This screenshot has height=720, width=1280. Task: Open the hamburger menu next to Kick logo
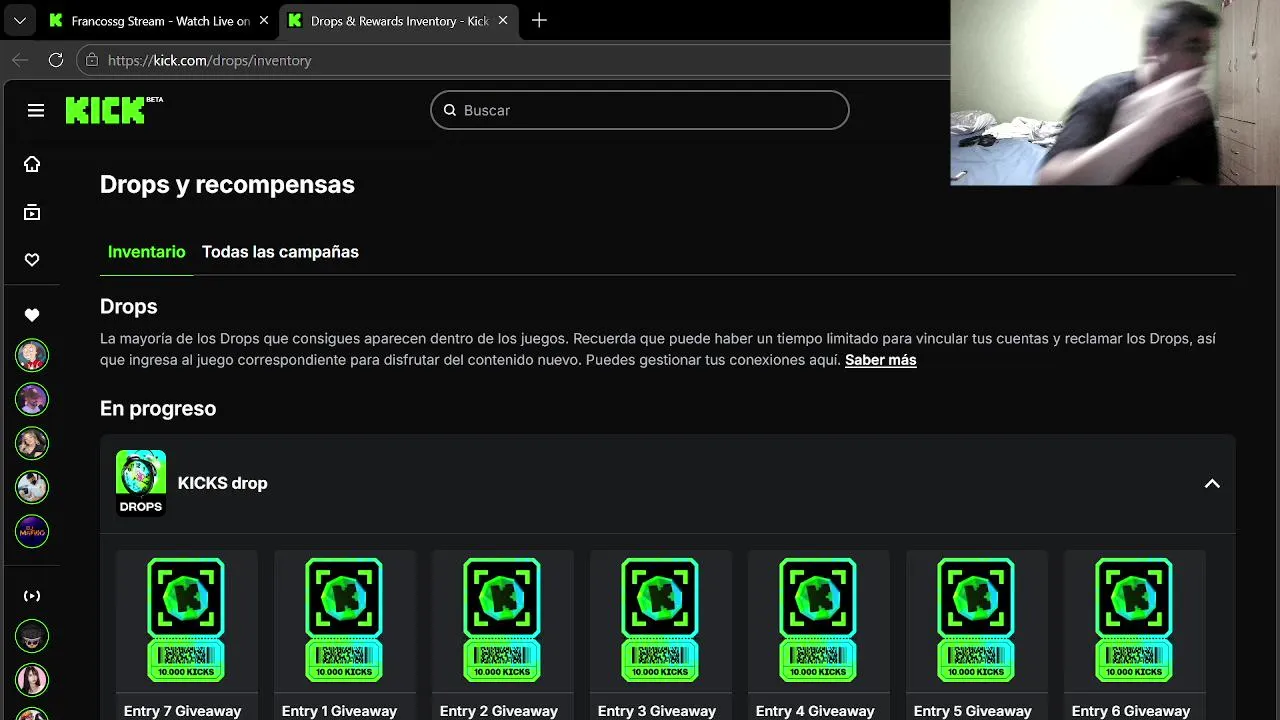(36, 110)
